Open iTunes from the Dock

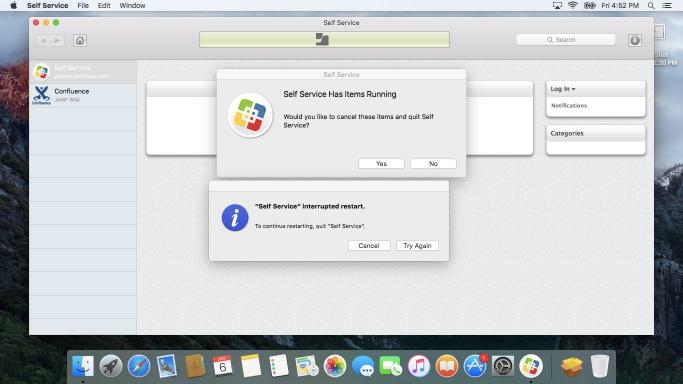point(419,366)
